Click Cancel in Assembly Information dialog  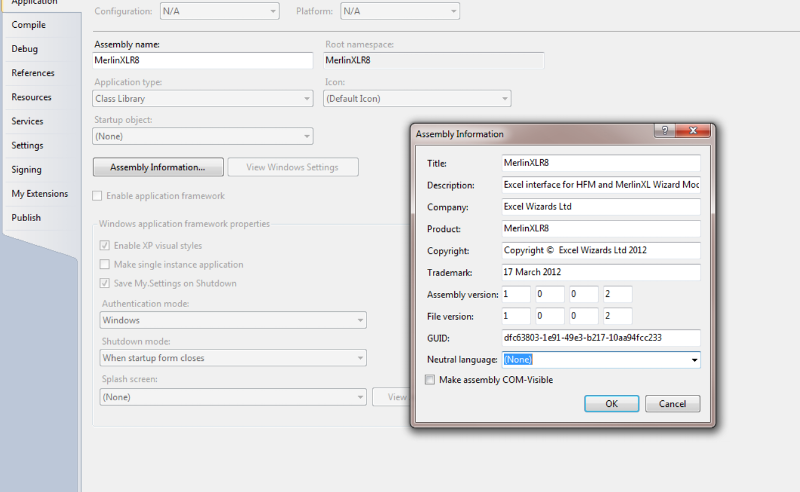672,404
